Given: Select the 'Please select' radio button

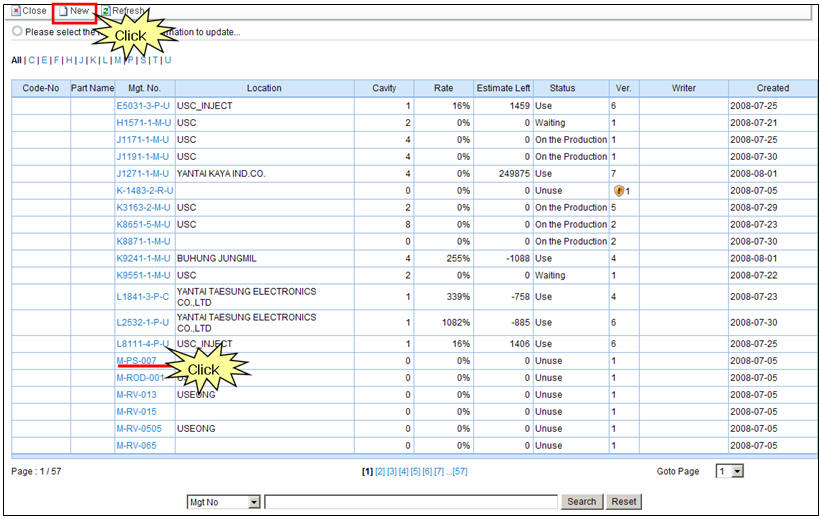Looking at the screenshot, I should [x=17, y=31].
